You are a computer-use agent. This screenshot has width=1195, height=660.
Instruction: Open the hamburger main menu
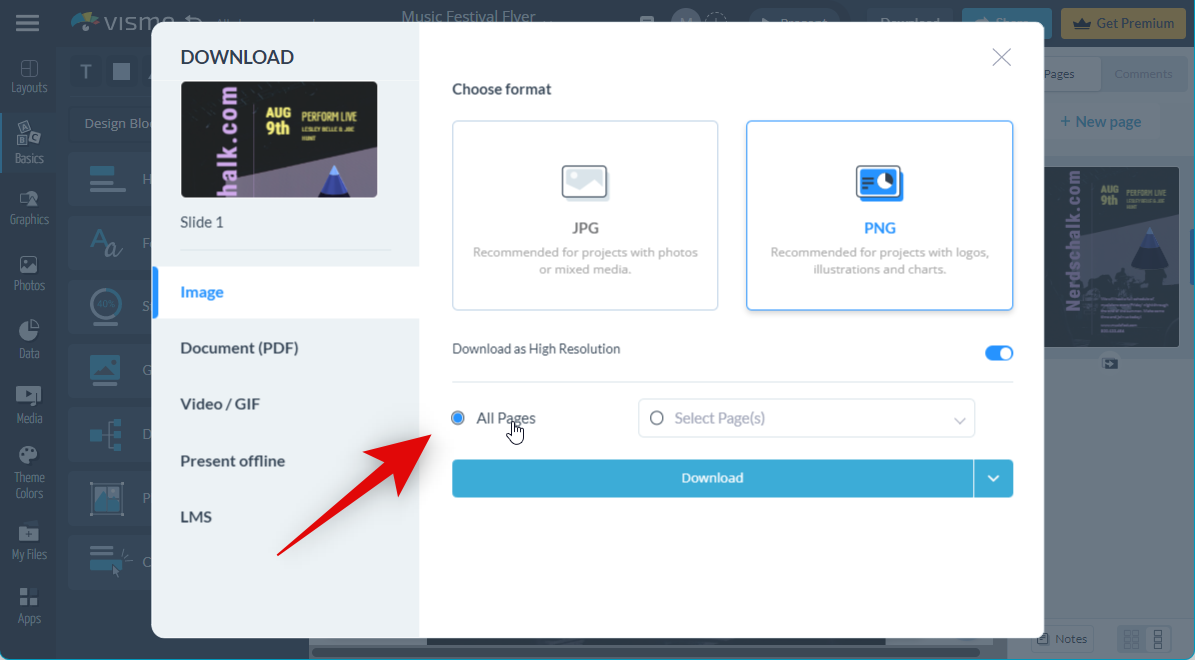[x=27, y=23]
